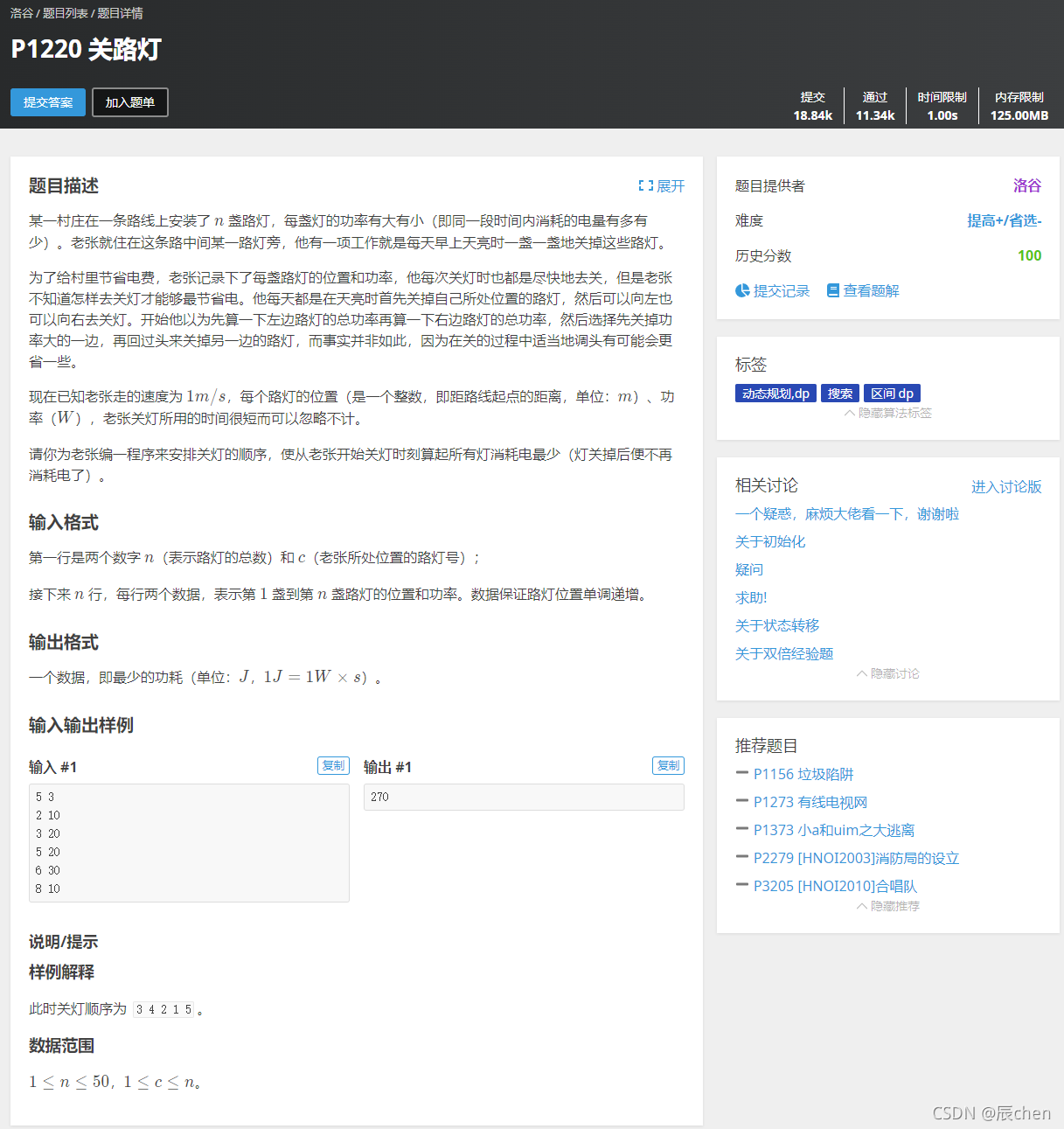Collapse algorithm tags via 隐藏算法标签
The width and height of the screenshot is (1064, 1129).
point(888,413)
